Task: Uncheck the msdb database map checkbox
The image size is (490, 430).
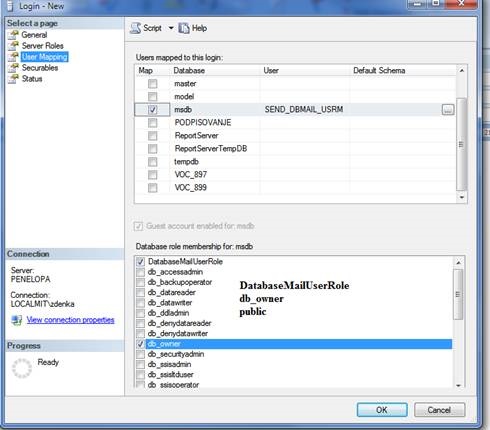Action: (x=153, y=110)
